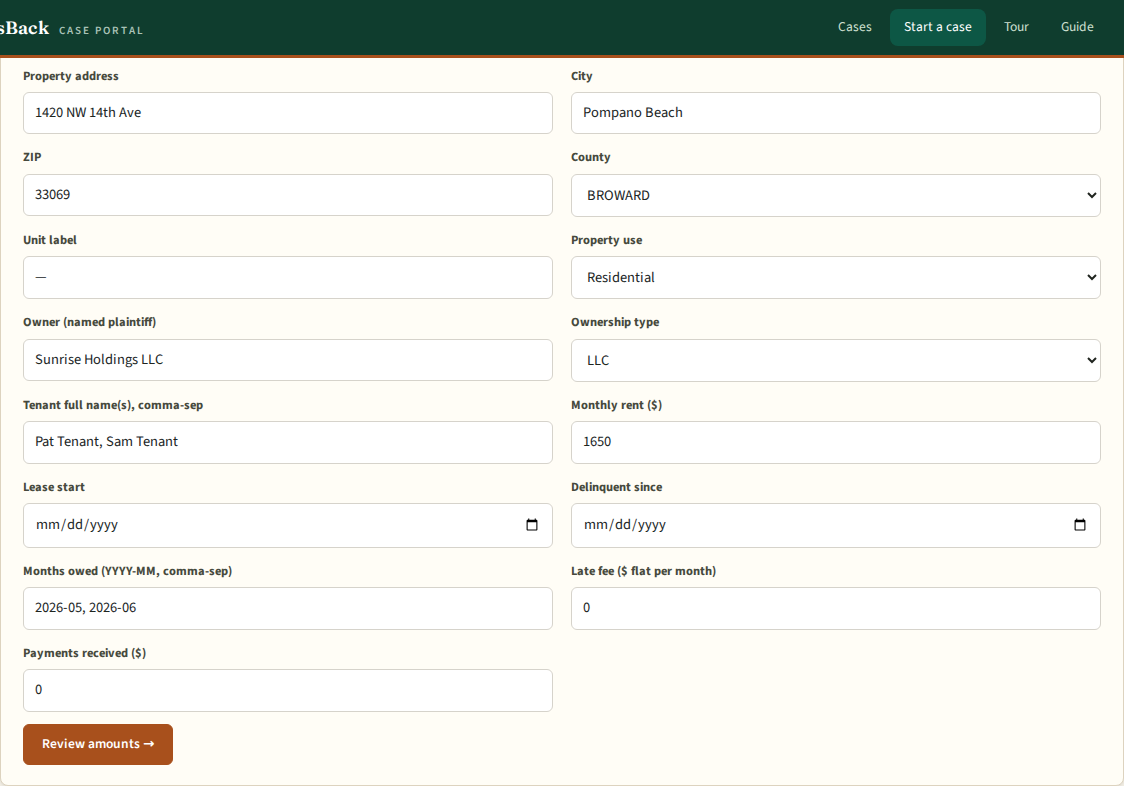Click the Lease start date input
The width and height of the screenshot is (1124, 786).
287,525
